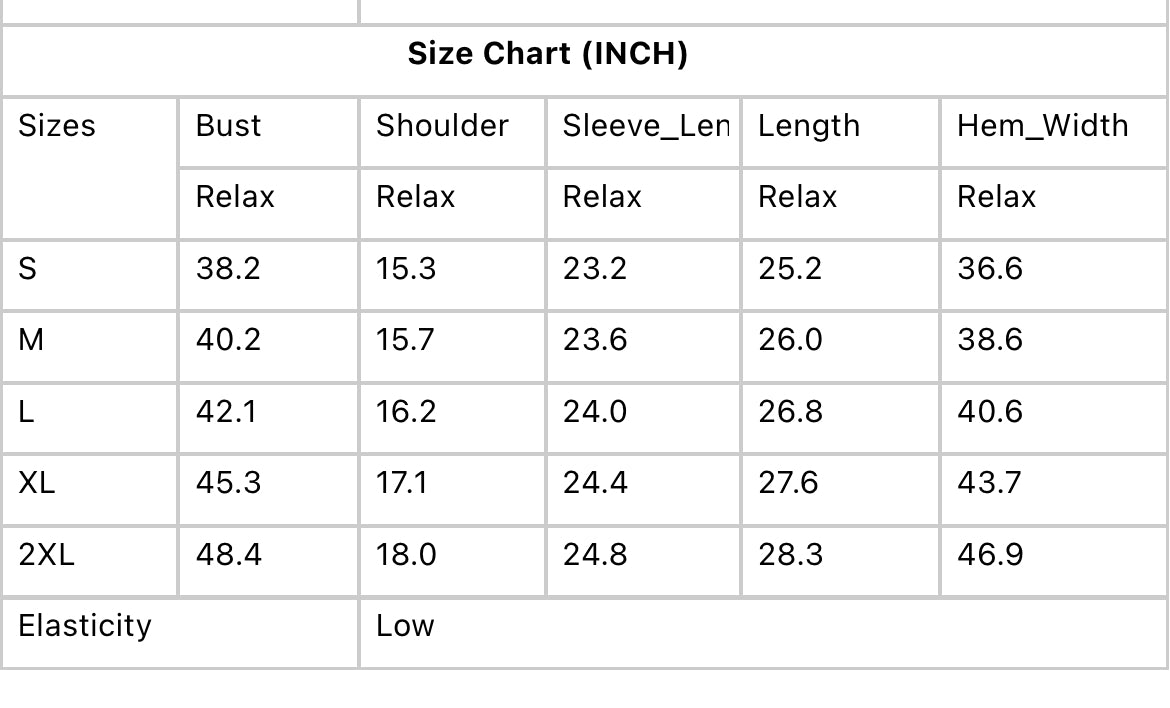Screen dimensions: 1170x708
Task: Click shoulder value 15.7 for size M
Action: 405,340
